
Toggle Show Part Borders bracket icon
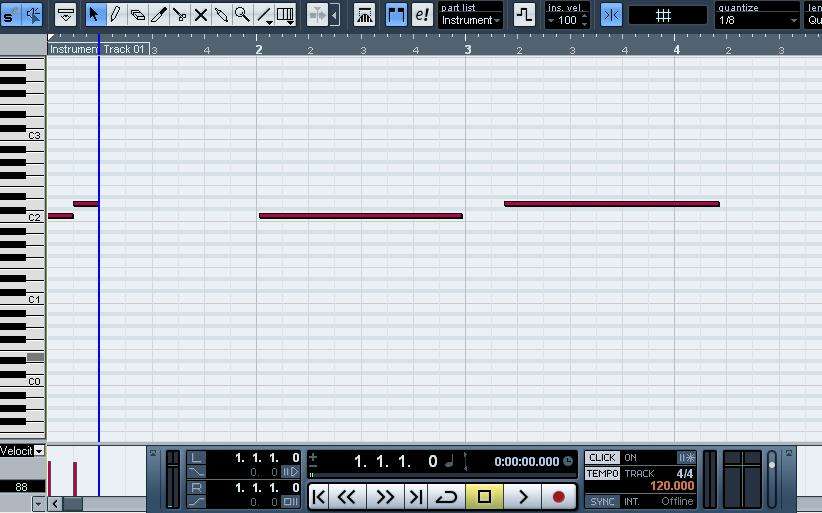(396, 15)
